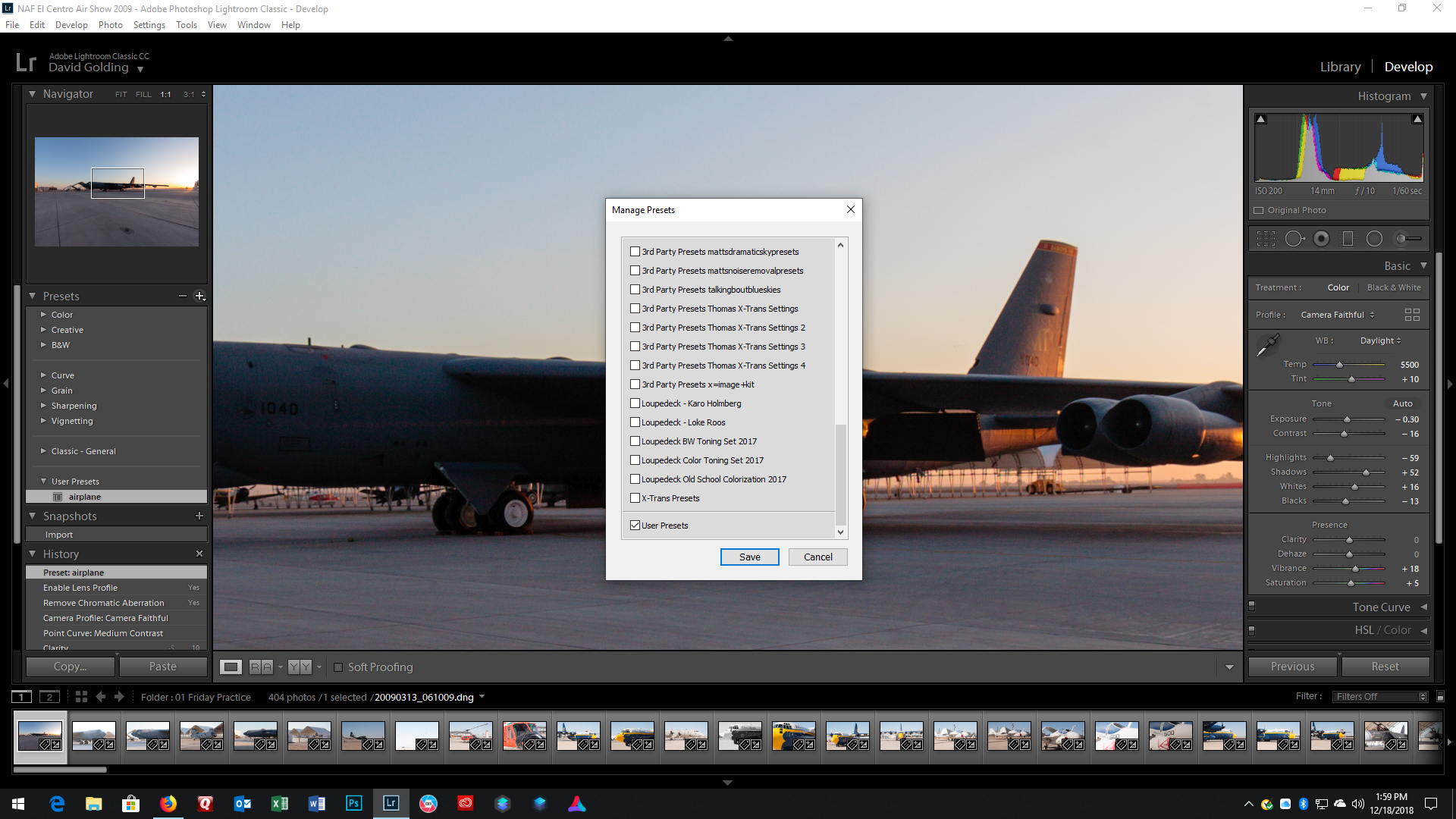
Task: Select the Crop Overlay tool icon
Action: coord(1266,239)
